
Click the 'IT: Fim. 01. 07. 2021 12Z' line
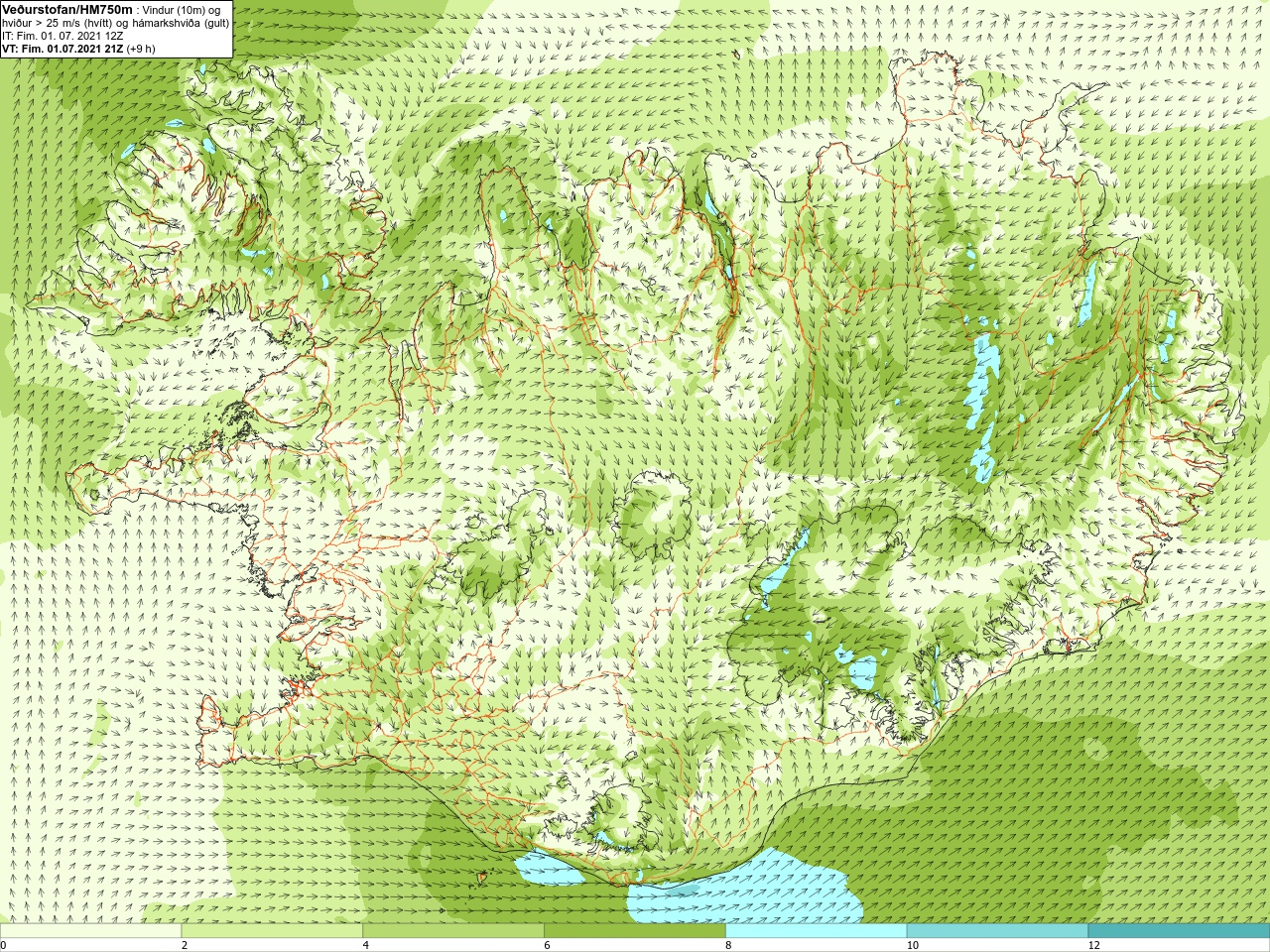[x=63, y=36]
